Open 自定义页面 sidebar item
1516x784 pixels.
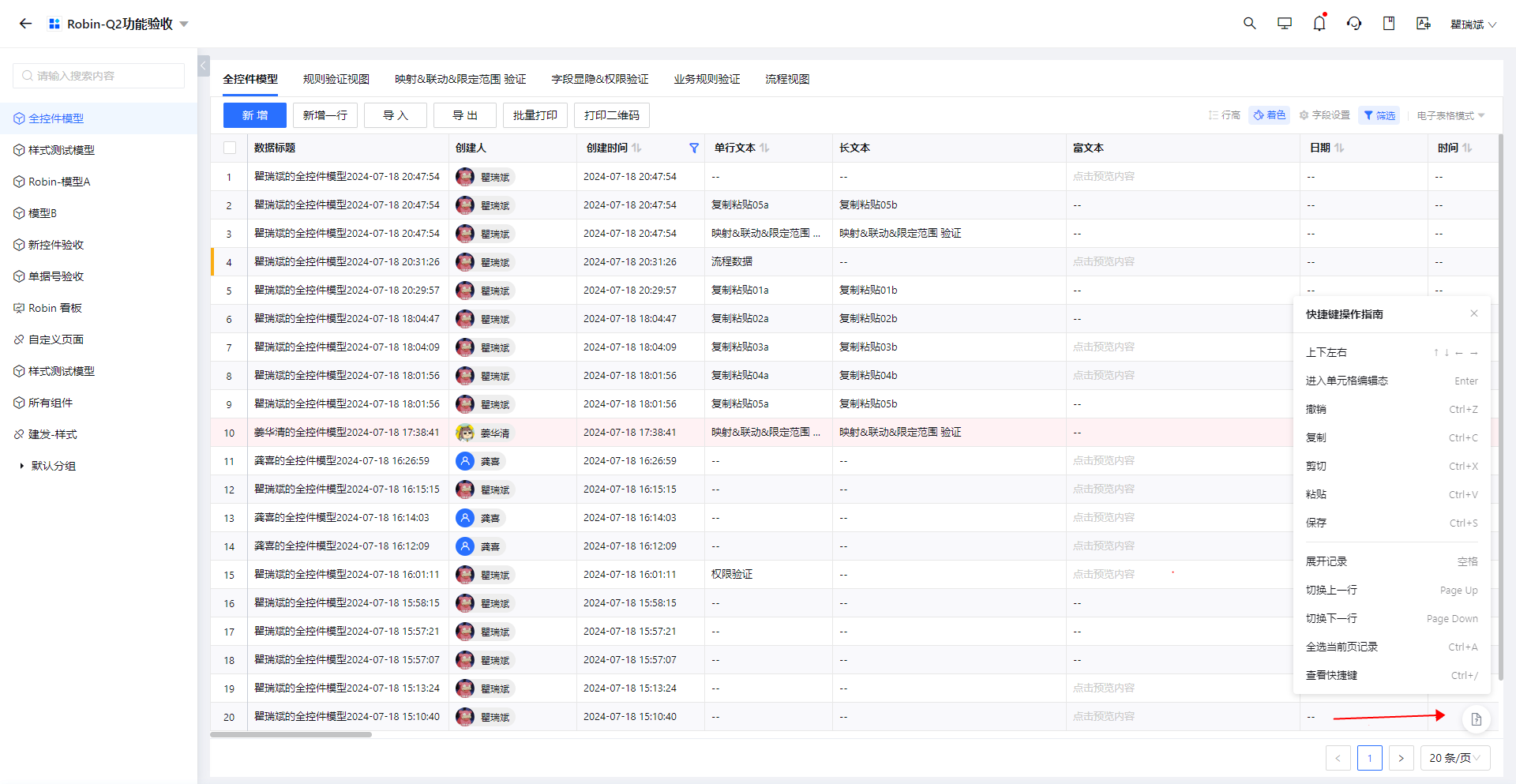pyautogui.click(x=99, y=339)
